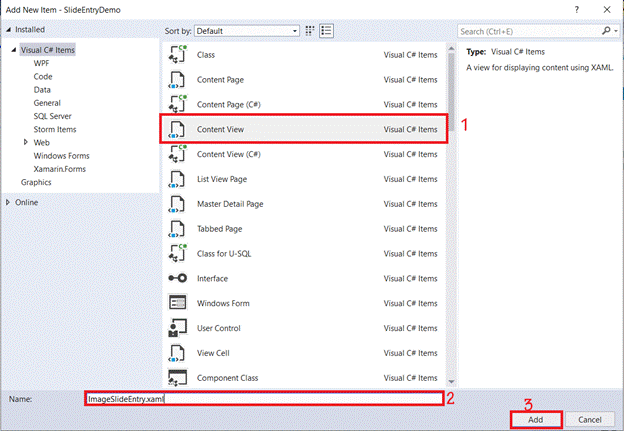Click the List View Page template icon
The image size is (624, 431).
point(177,179)
